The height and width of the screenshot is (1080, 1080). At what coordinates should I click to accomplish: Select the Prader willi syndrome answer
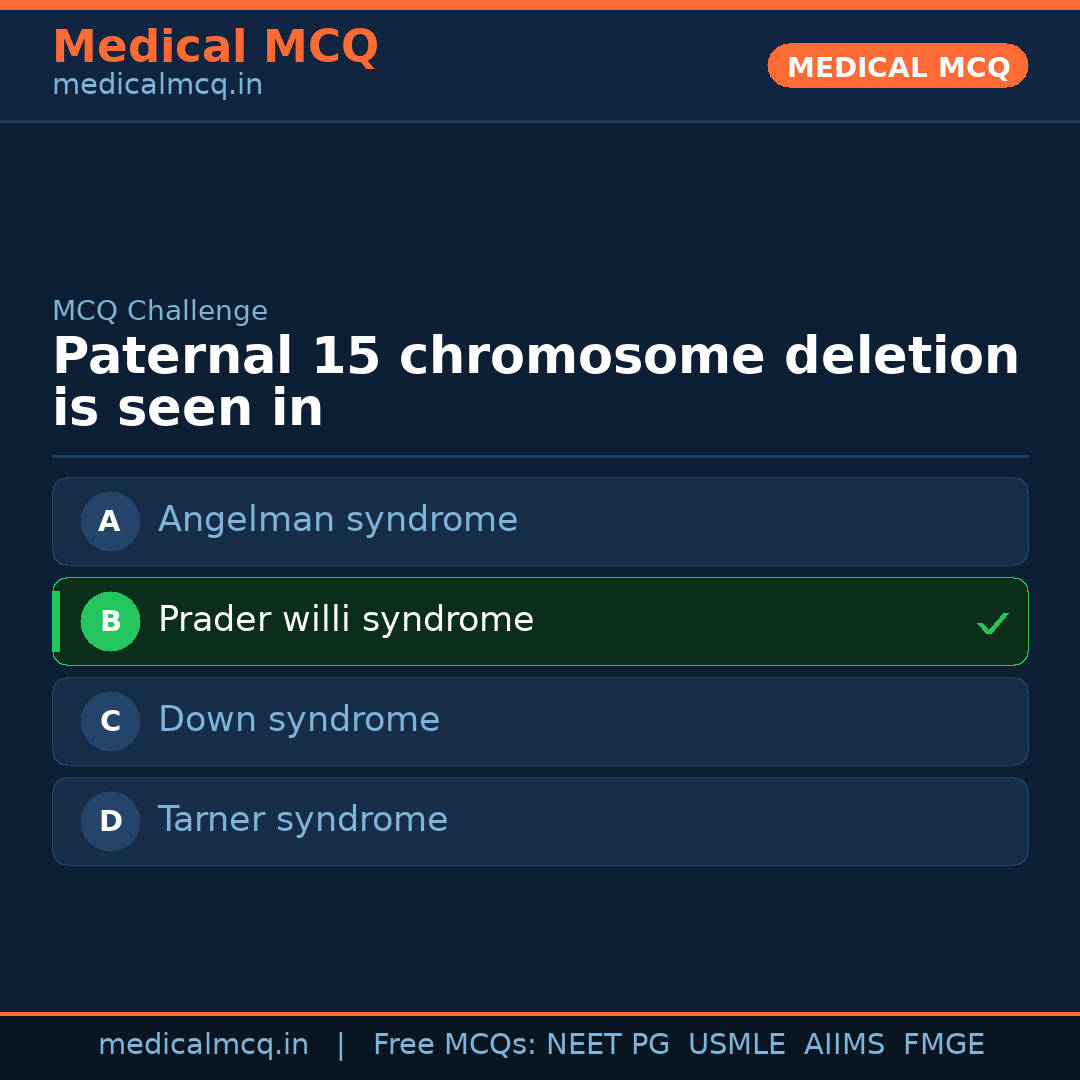pos(346,621)
